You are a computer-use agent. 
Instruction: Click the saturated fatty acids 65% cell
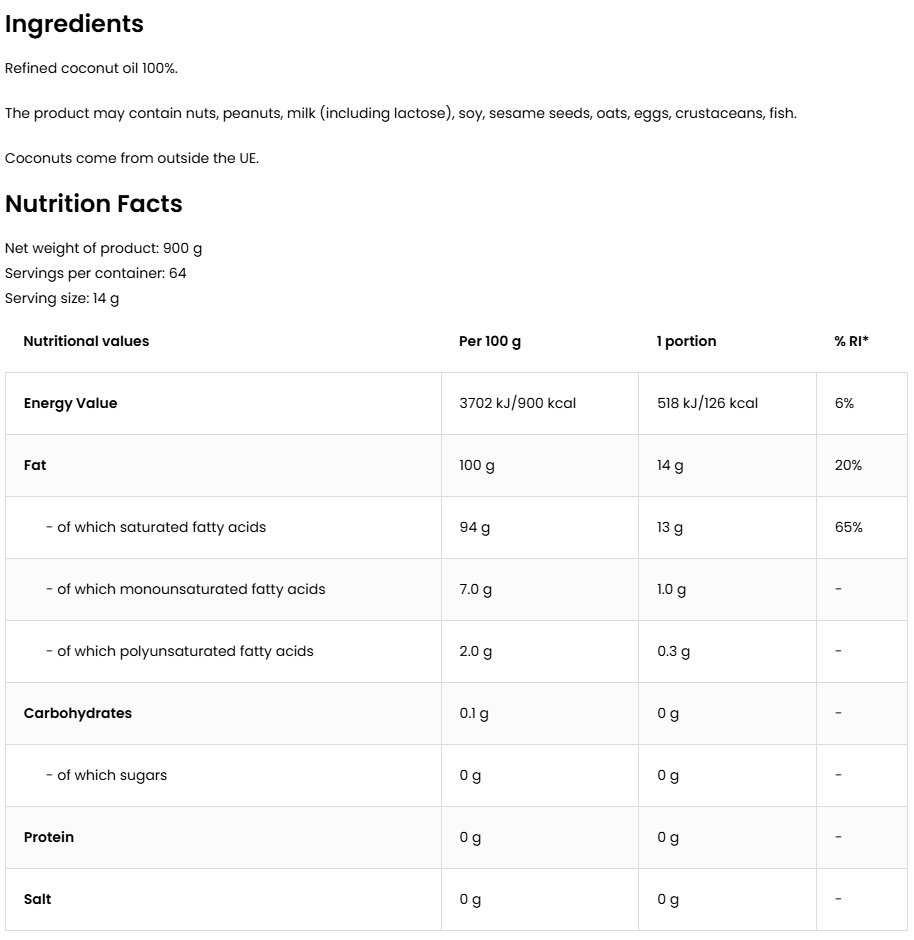click(x=849, y=527)
